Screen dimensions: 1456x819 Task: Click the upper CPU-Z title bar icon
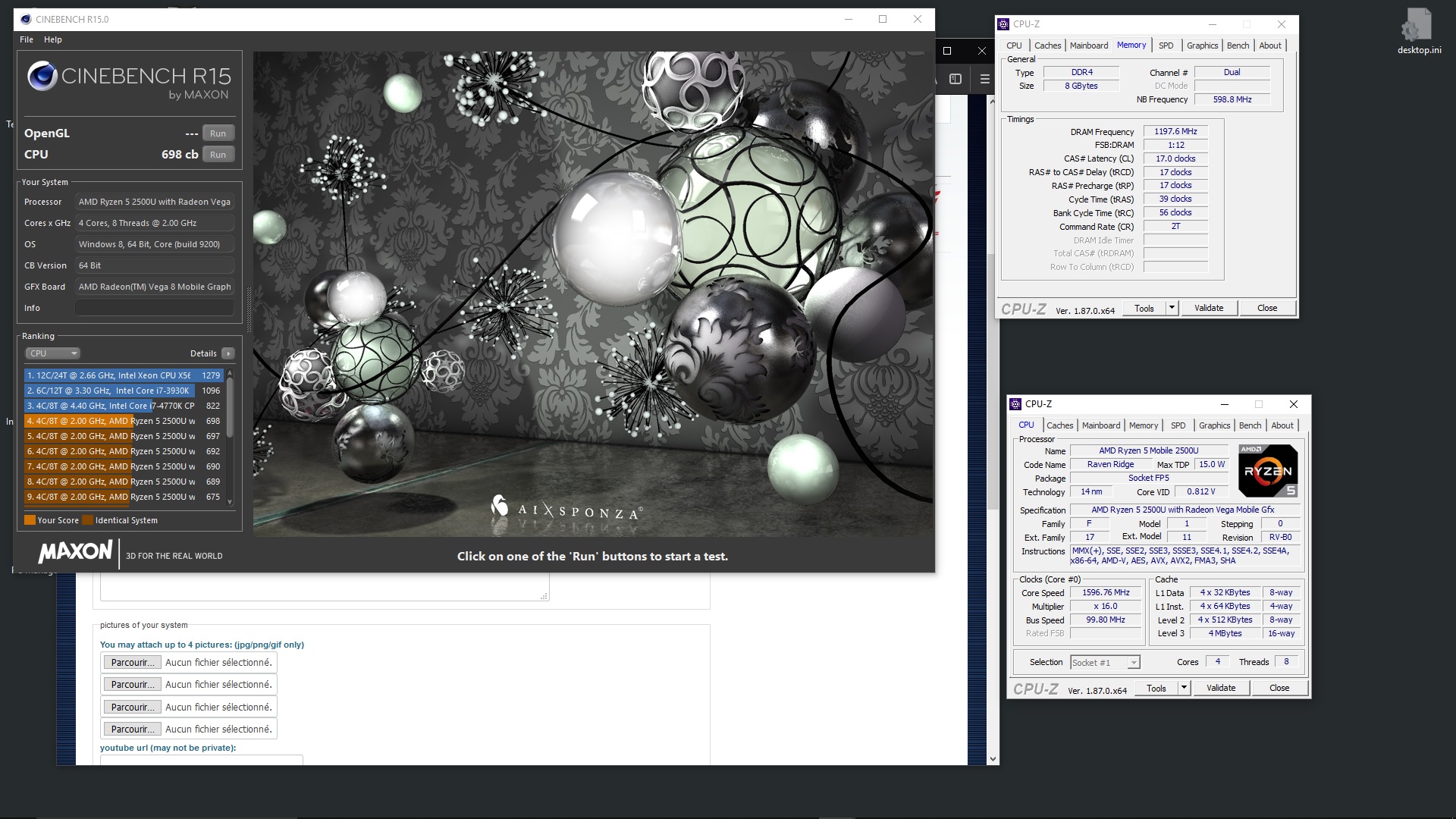click(x=1003, y=24)
